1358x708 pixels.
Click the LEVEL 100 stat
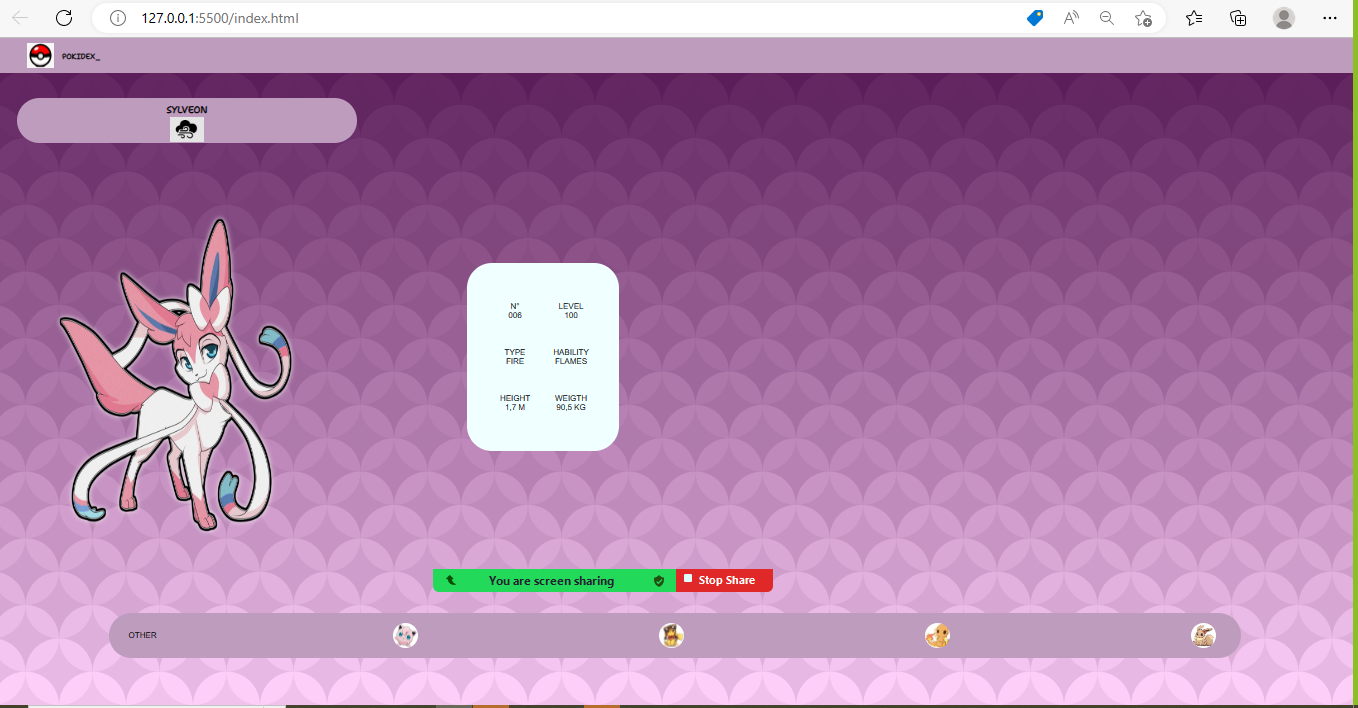pos(571,311)
